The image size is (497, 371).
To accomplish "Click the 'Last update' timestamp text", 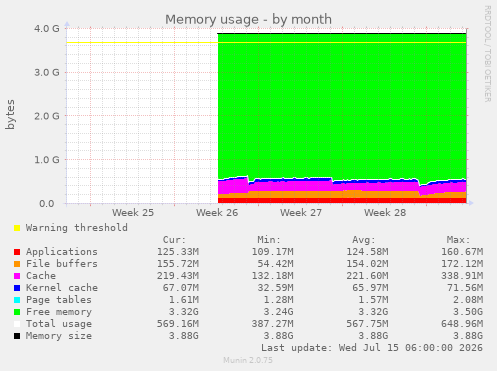I will (372, 348).
